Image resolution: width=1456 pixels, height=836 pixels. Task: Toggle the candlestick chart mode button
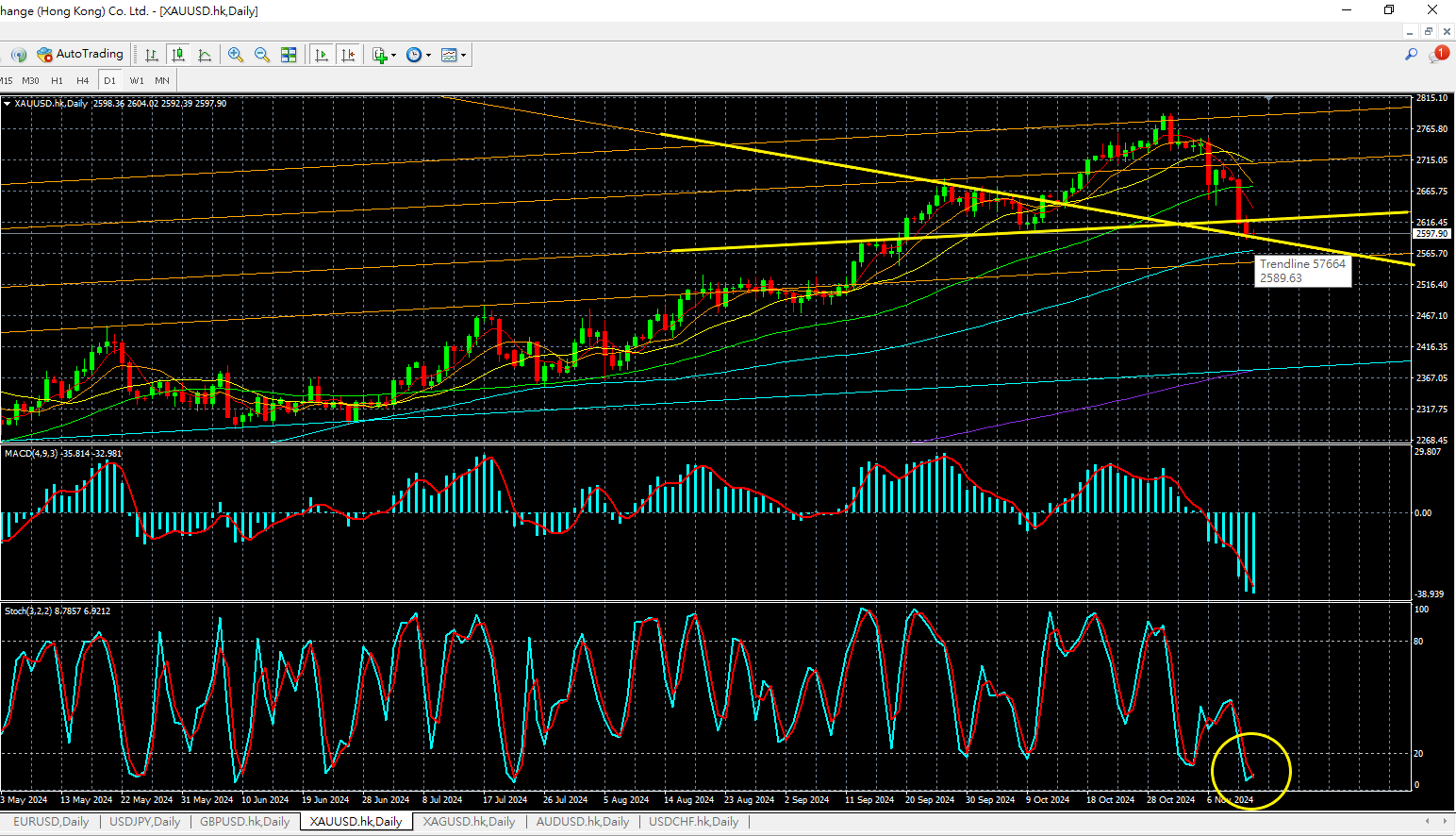[x=177, y=55]
